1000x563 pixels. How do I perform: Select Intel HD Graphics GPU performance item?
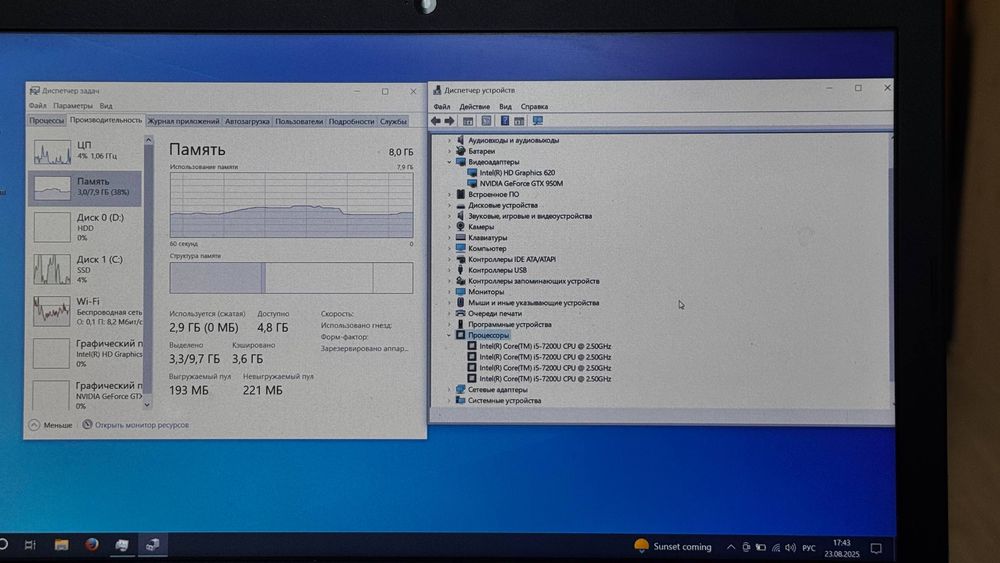85,353
